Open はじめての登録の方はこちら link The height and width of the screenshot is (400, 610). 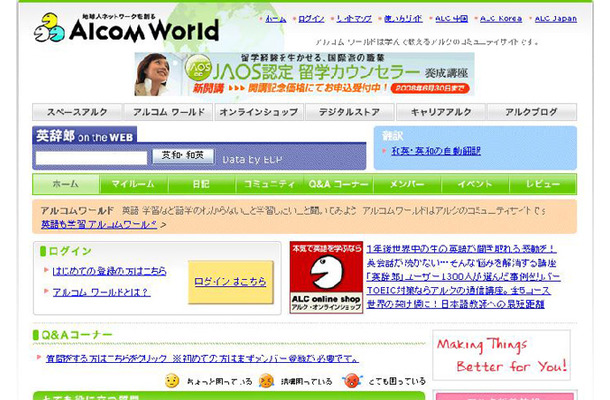[x=109, y=271]
